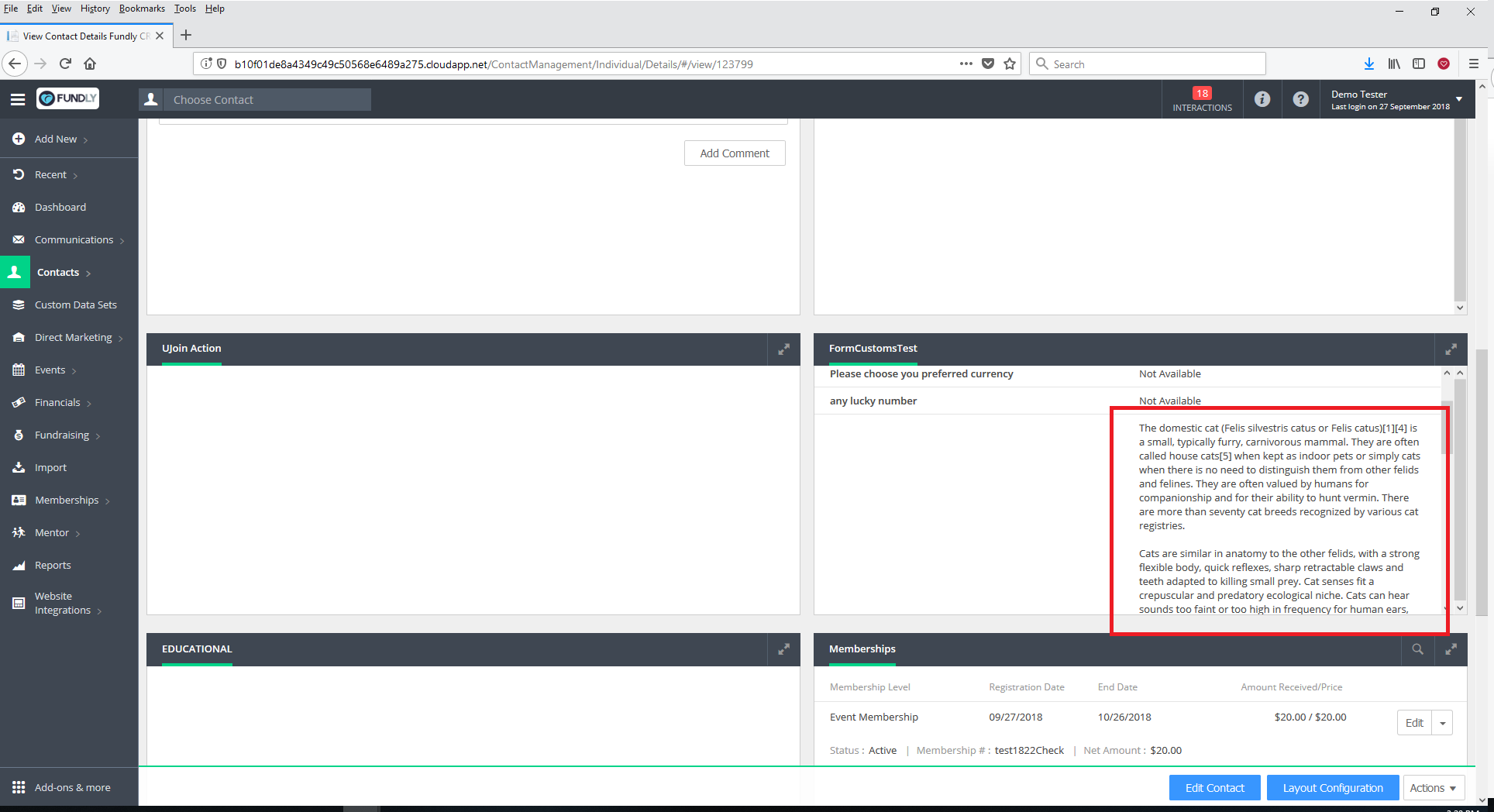Screen dimensions: 1494x812
Task: Click the search icon in Memberships panel
Action: (1417, 649)
